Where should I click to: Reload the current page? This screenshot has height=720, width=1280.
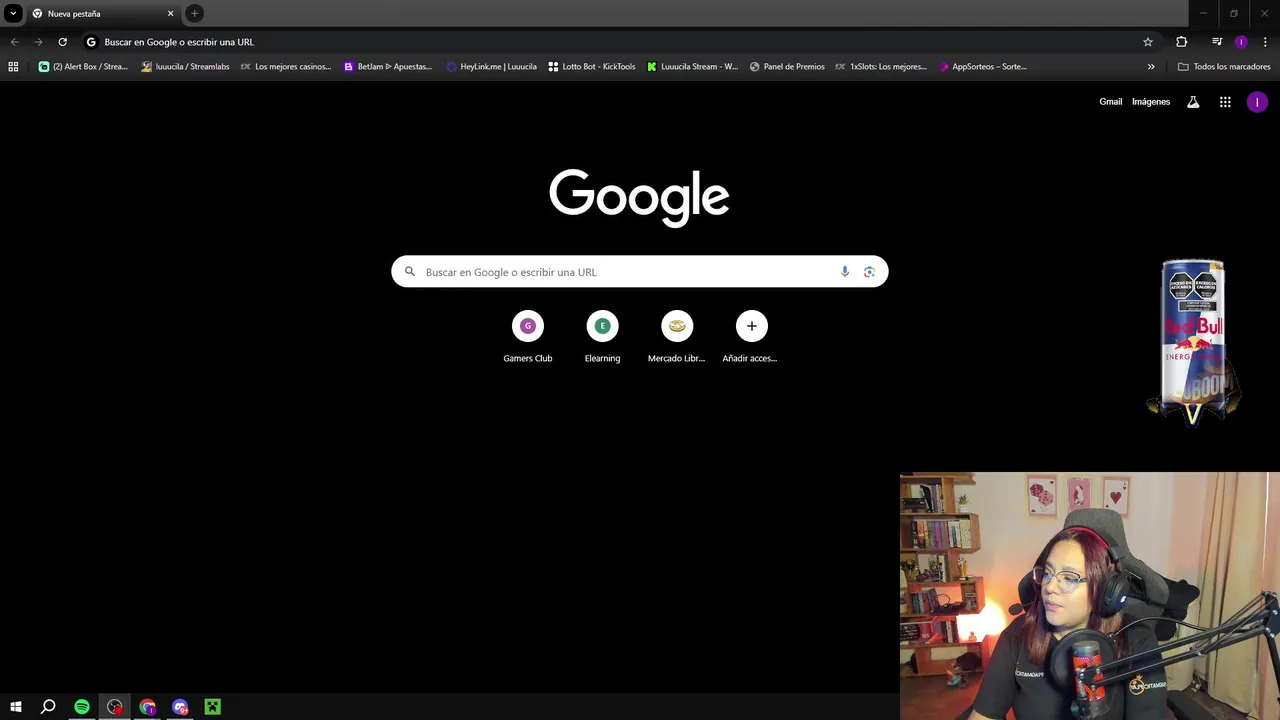point(62,42)
